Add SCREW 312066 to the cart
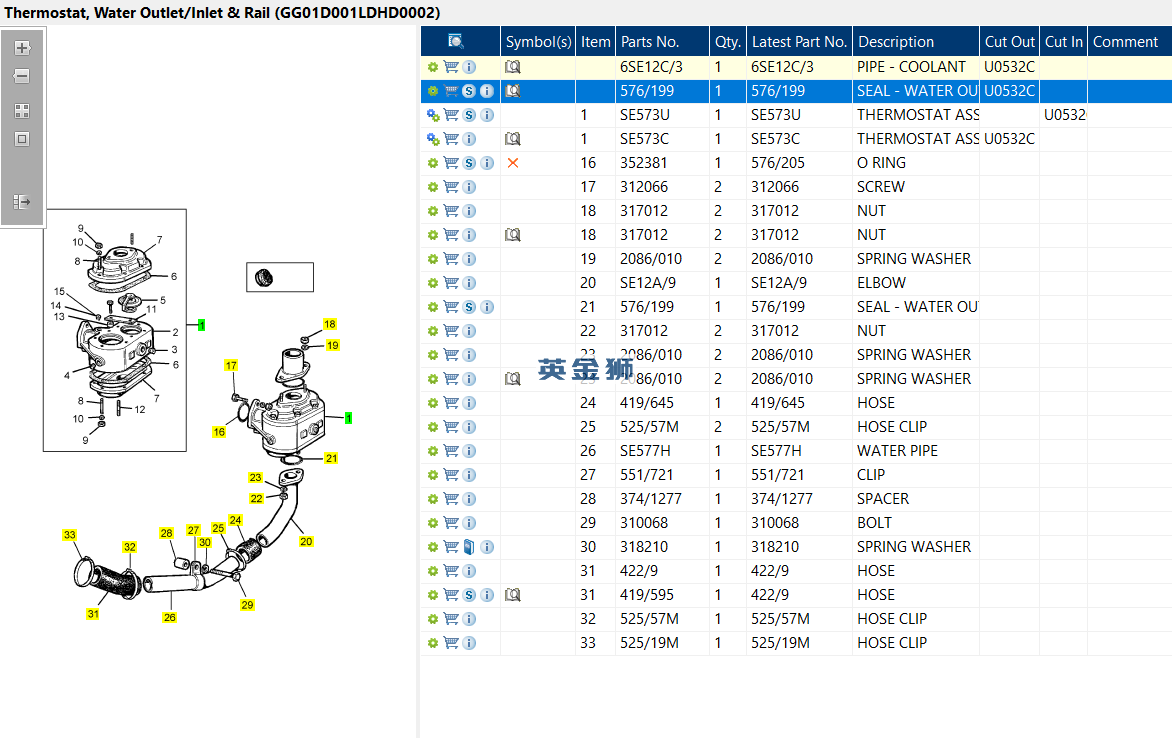1172x738 pixels. (x=451, y=186)
